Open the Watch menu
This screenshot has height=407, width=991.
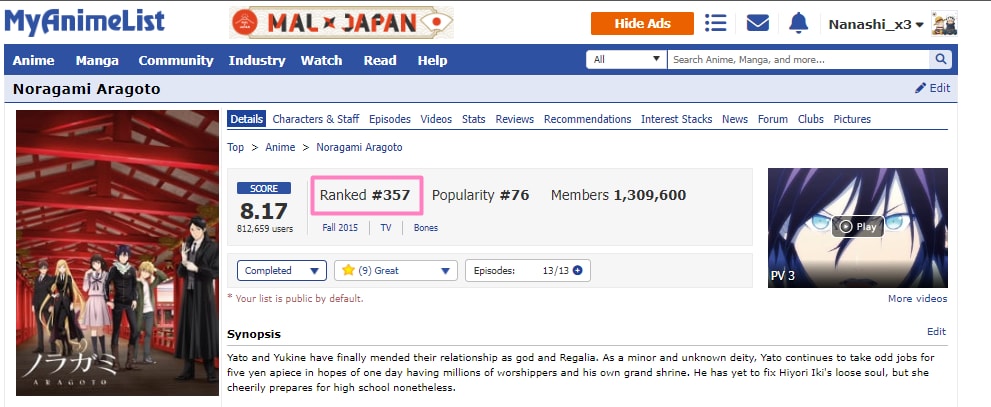(x=321, y=61)
